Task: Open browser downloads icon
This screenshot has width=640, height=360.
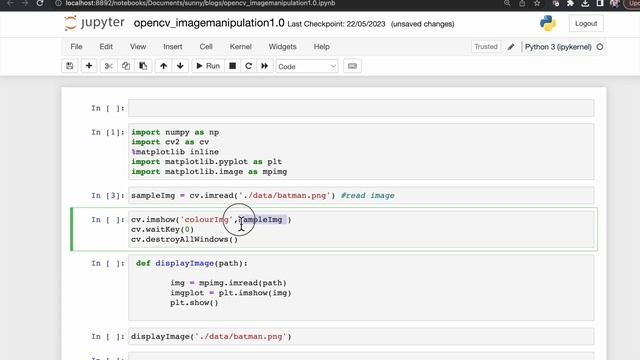Action: [585, 3]
